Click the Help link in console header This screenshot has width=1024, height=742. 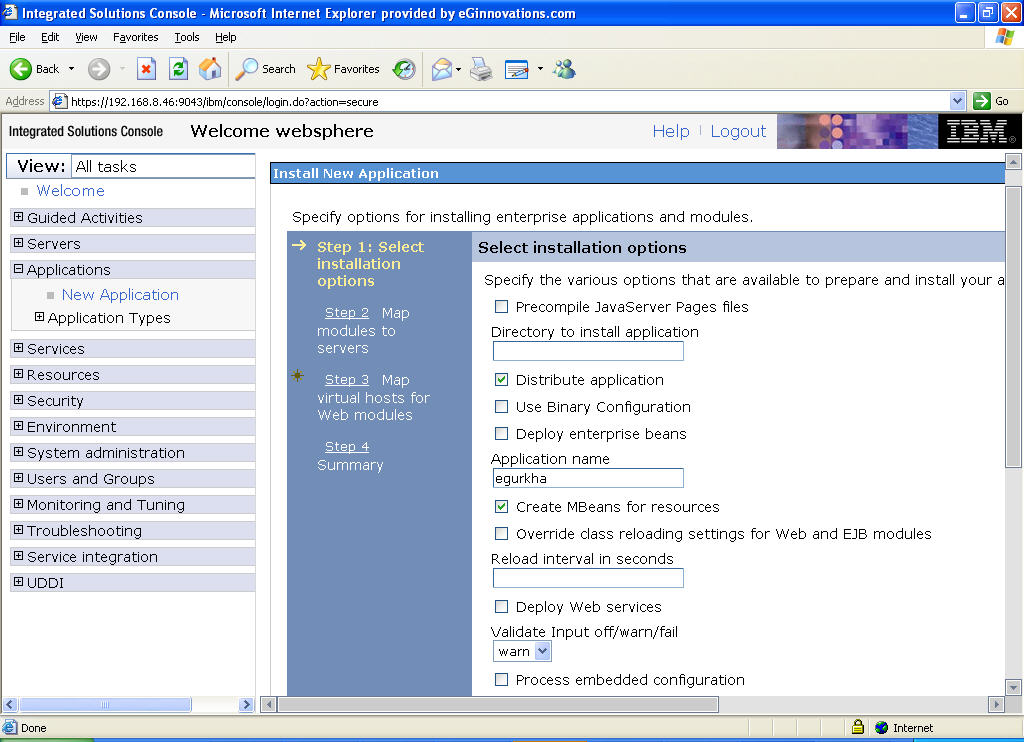(671, 131)
